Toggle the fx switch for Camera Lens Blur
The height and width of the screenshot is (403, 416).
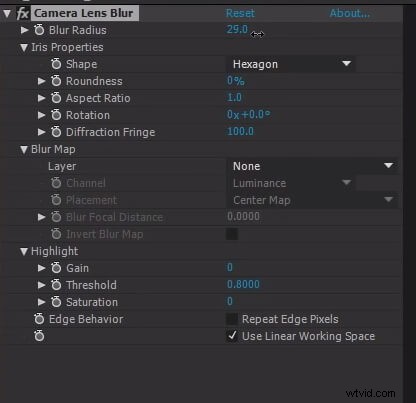coord(23,14)
